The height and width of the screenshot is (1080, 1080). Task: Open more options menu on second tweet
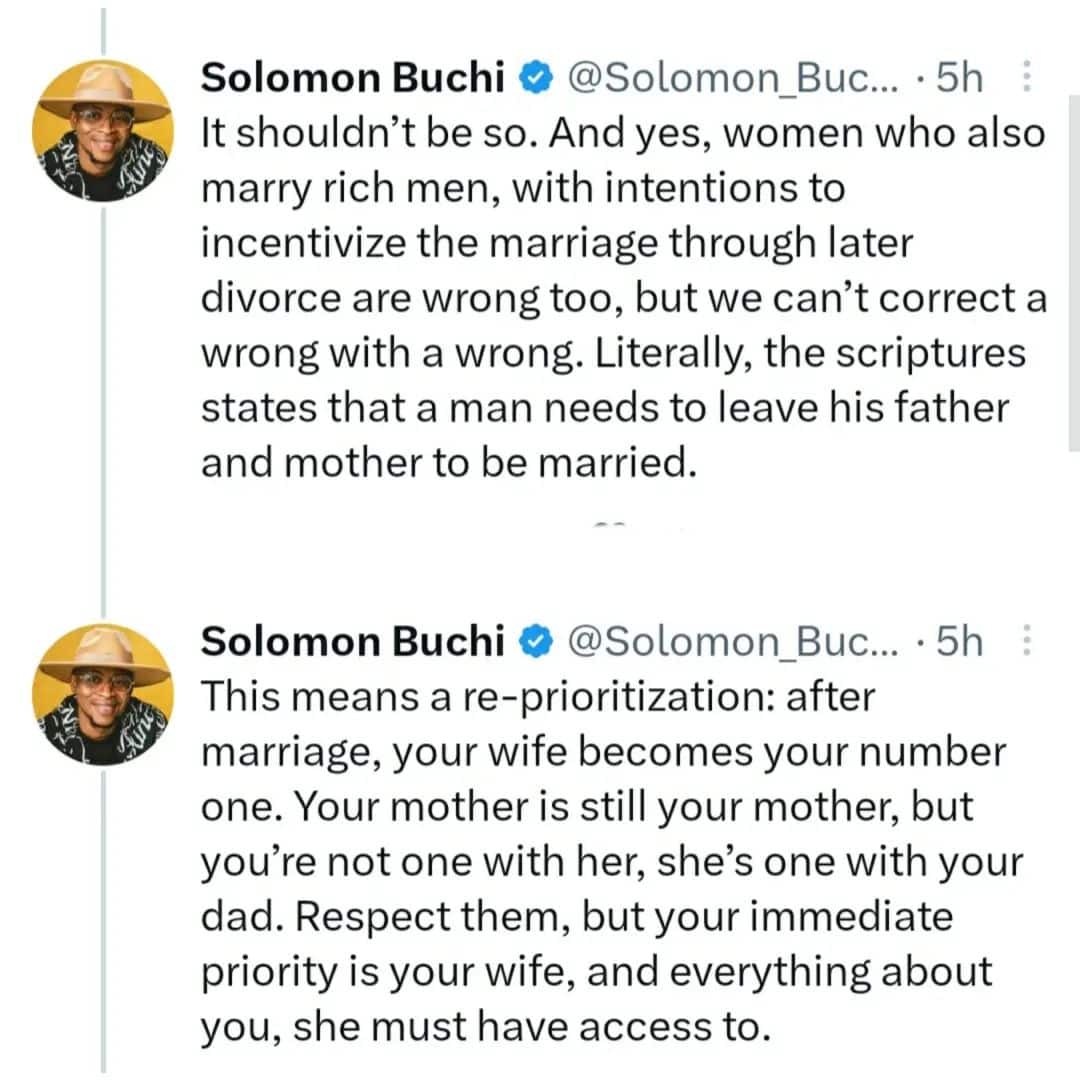click(1025, 642)
